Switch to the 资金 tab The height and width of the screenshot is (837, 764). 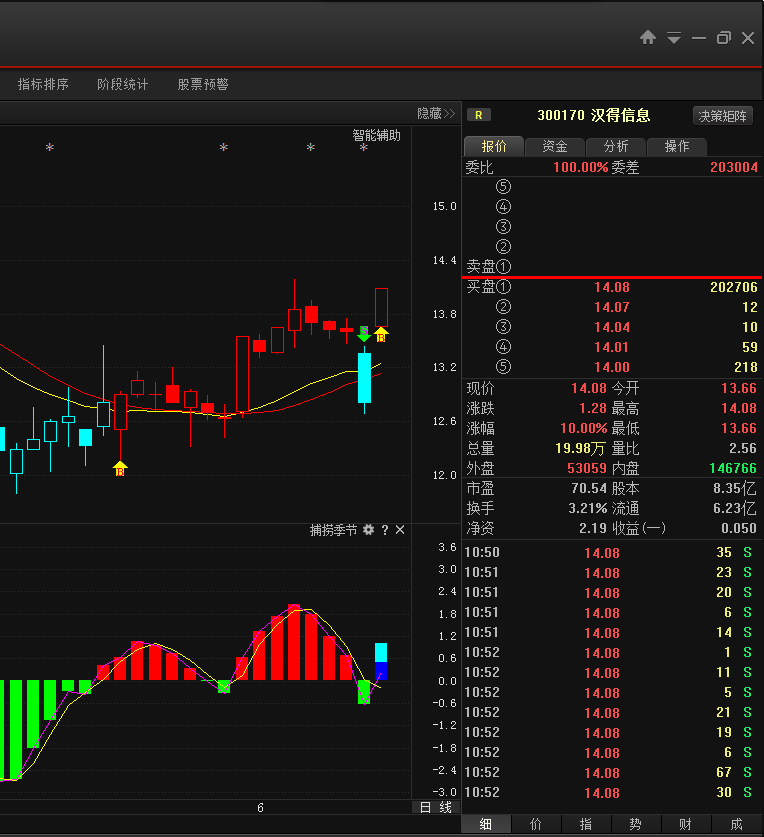[x=555, y=147]
